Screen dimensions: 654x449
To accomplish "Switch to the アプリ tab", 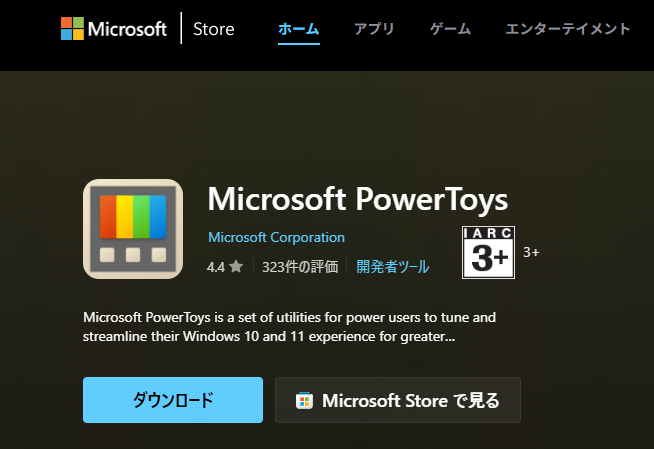I will pyautogui.click(x=374, y=29).
